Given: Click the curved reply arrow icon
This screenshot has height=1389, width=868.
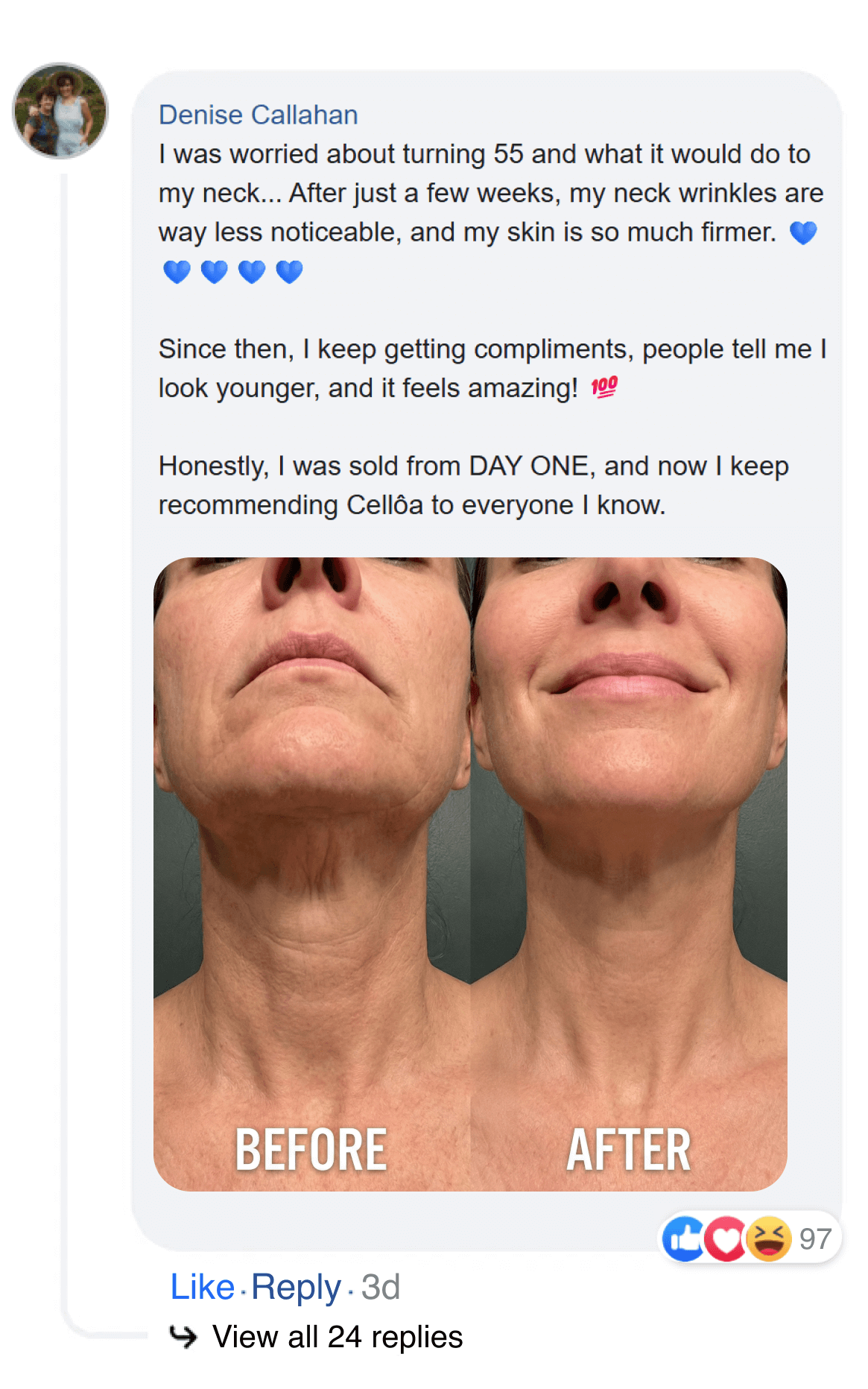Looking at the screenshot, I should (183, 1336).
